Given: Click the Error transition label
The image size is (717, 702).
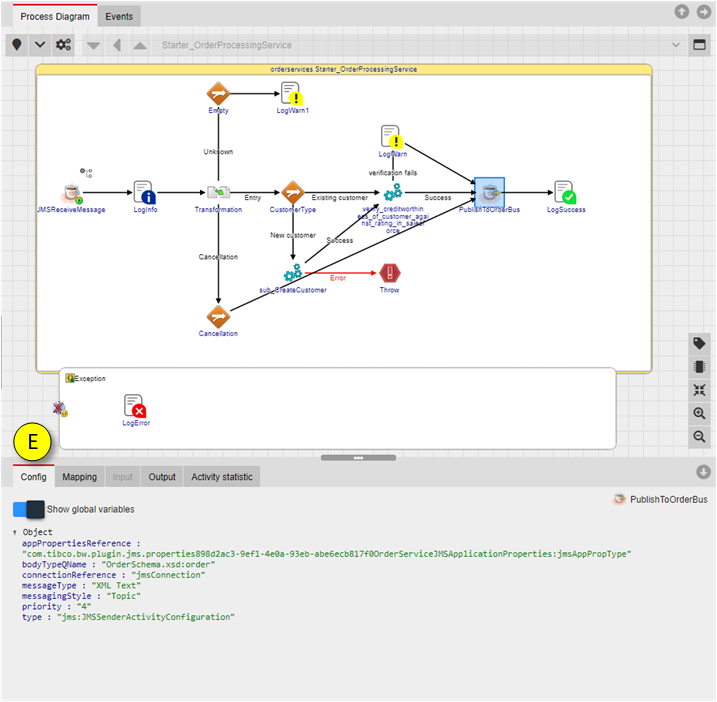Looking at the screenshot, I should [338, 278].
